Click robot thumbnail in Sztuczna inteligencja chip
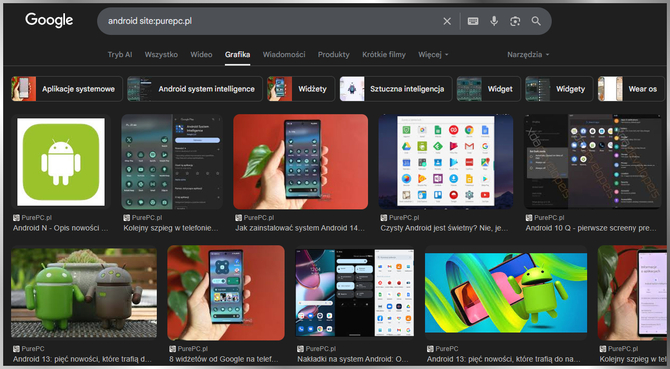The image size is (670, 369). click(352, 89)
